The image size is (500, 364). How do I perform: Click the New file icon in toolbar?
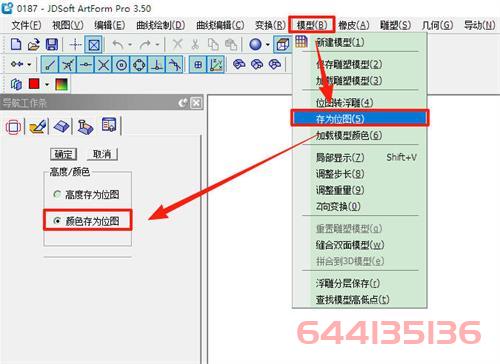point(16,44)
